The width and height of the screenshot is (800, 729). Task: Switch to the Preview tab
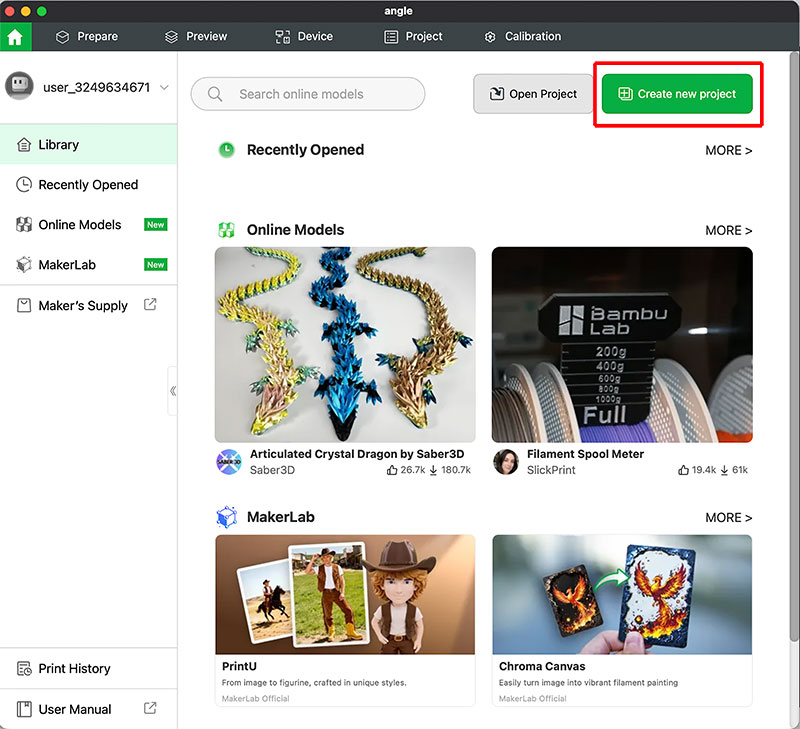point(196,37)
